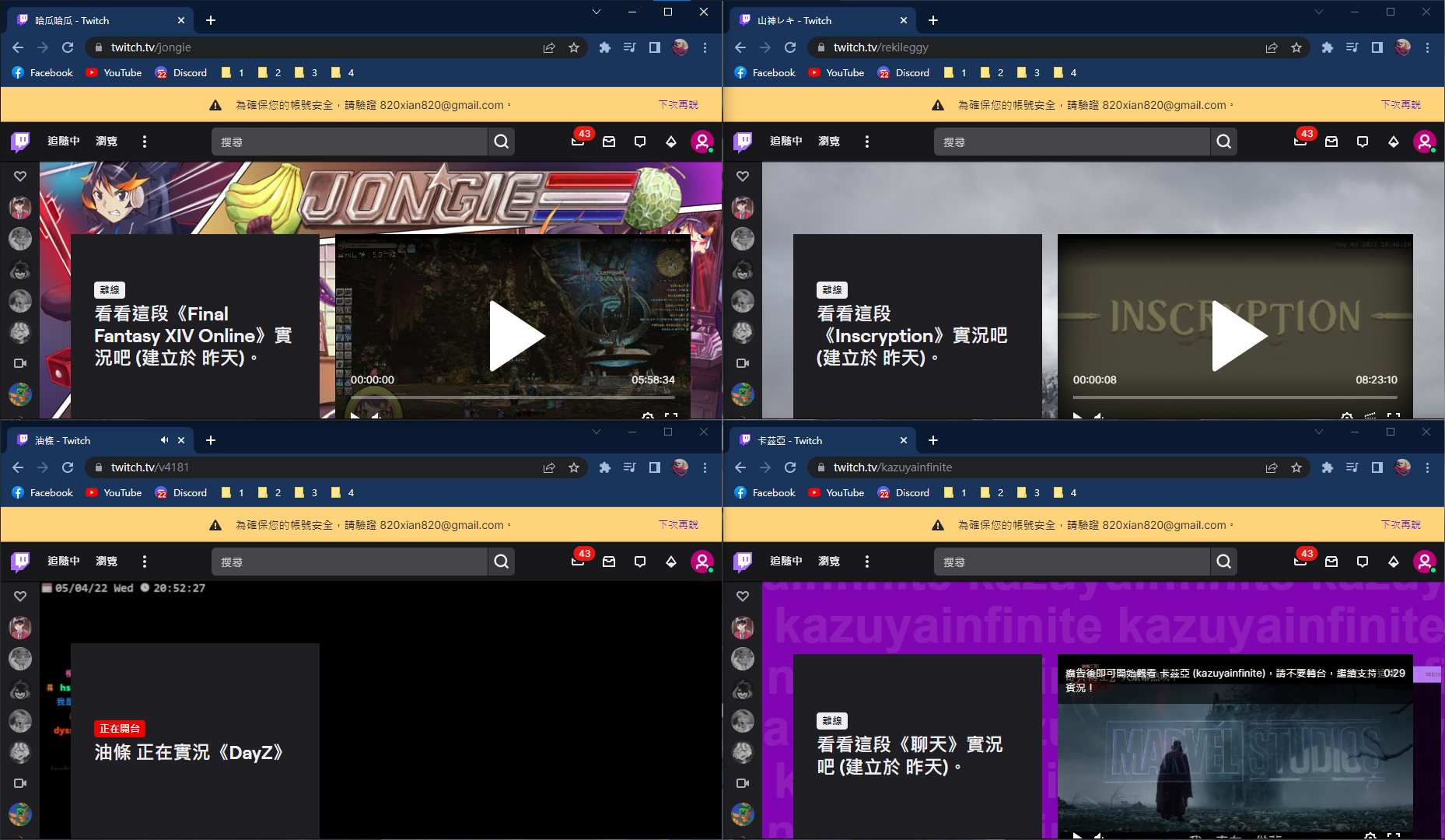Select the 山神レキ - Twitch tab
Screen dimensions: 1445x840
(822, 21)
